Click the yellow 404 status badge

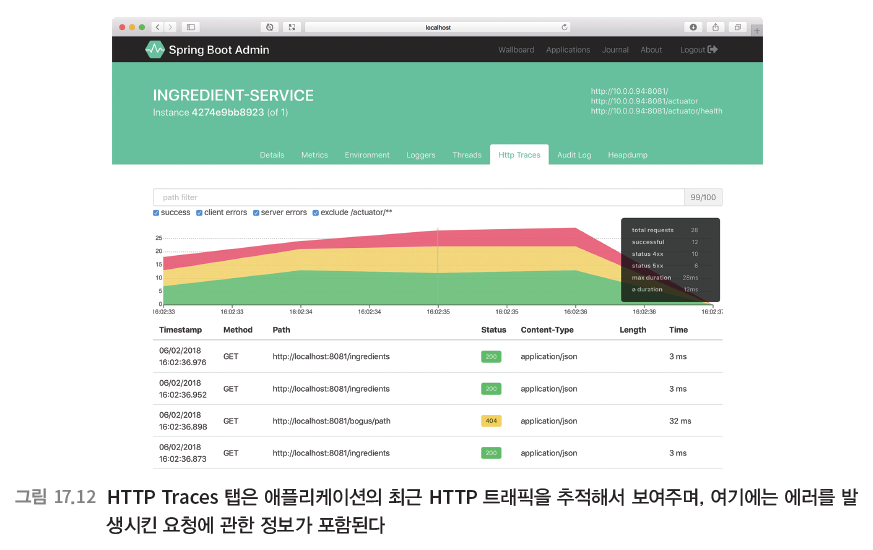tap(491, 421)
